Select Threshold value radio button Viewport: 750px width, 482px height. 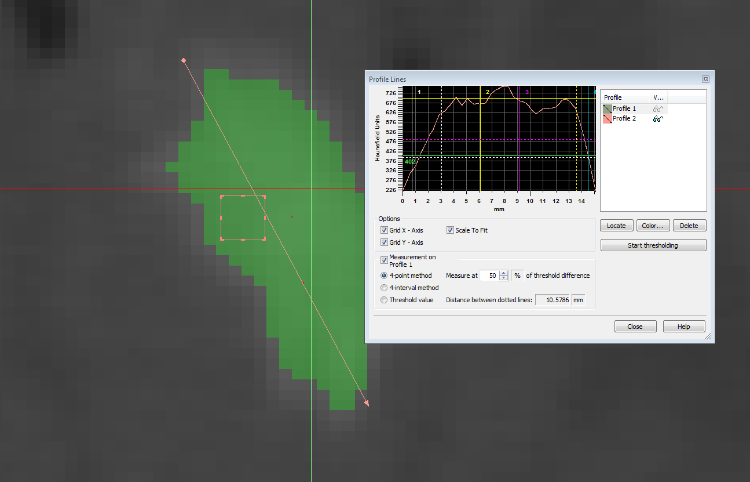coord(384,299)
